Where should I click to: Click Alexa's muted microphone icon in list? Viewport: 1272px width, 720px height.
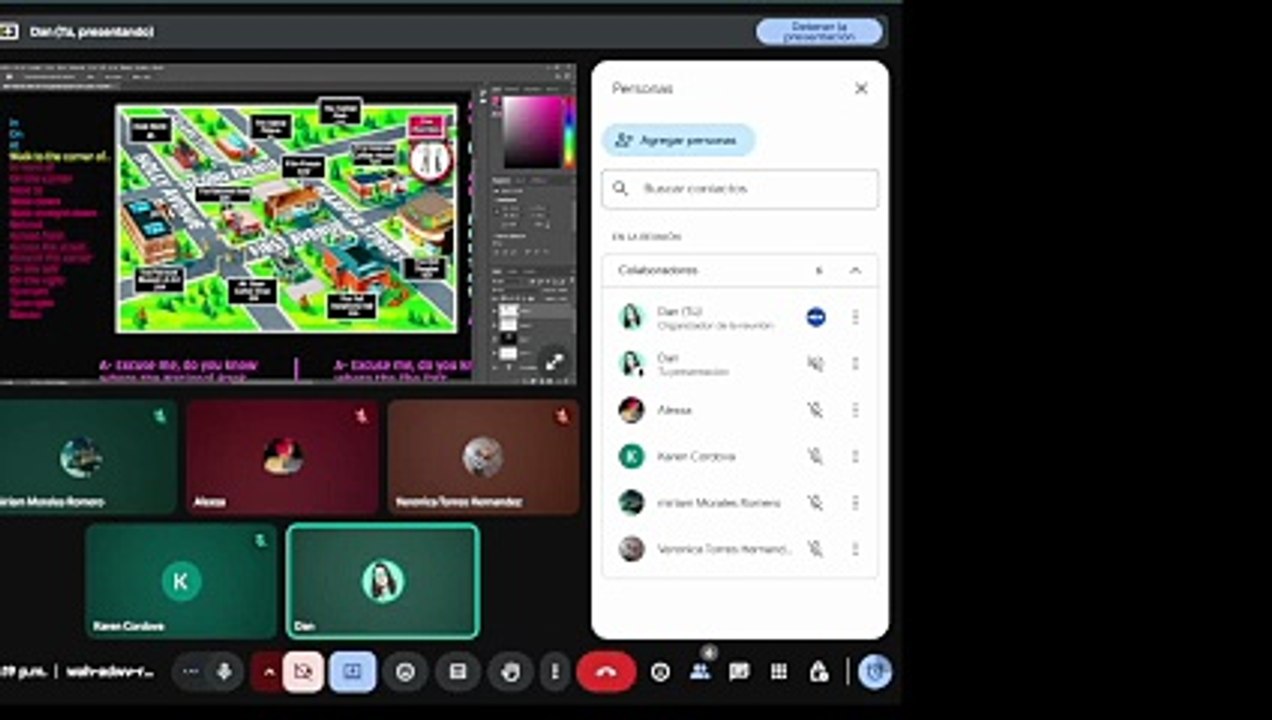click(816, 410)
